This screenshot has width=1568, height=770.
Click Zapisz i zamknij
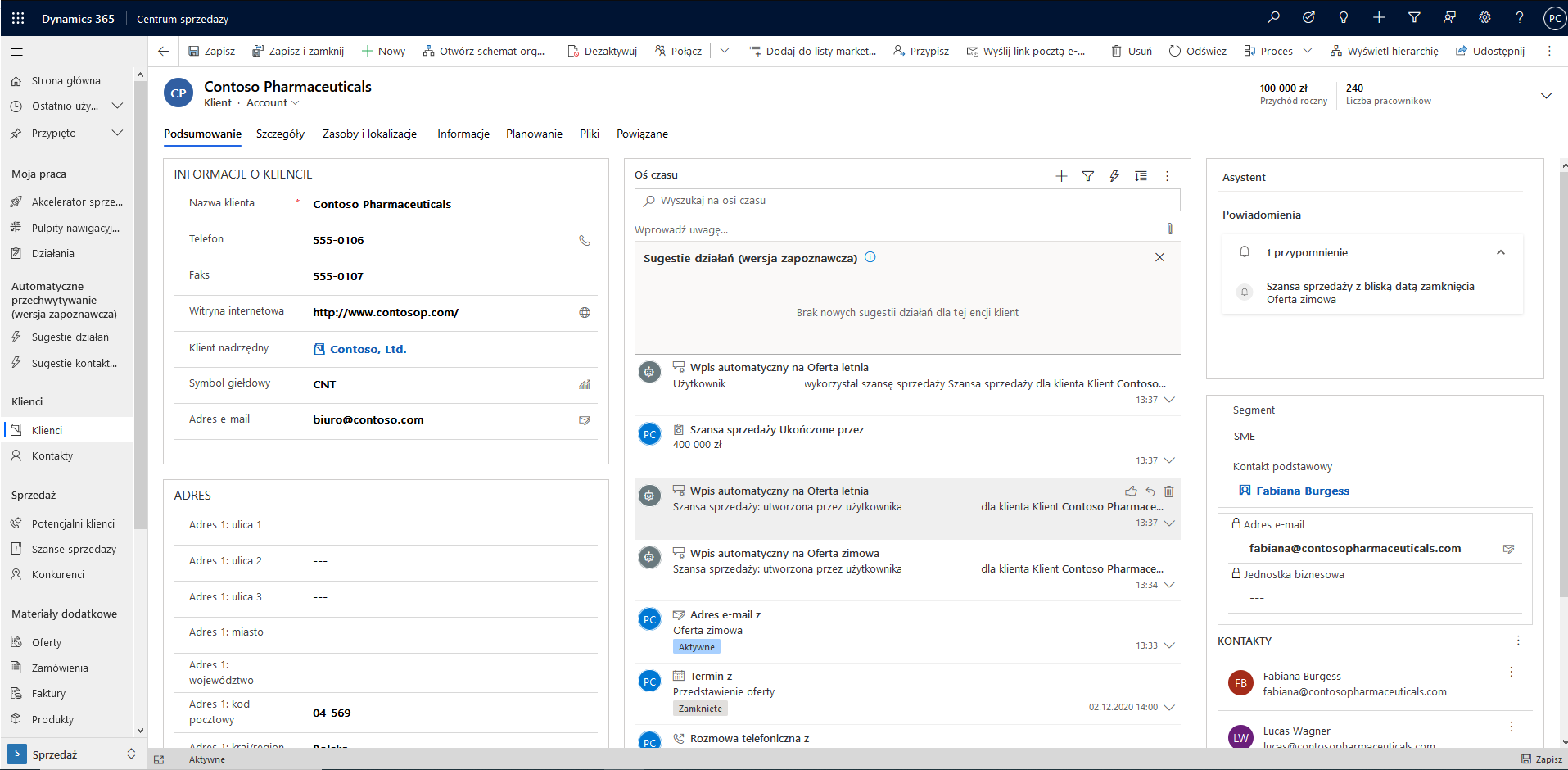298,51
